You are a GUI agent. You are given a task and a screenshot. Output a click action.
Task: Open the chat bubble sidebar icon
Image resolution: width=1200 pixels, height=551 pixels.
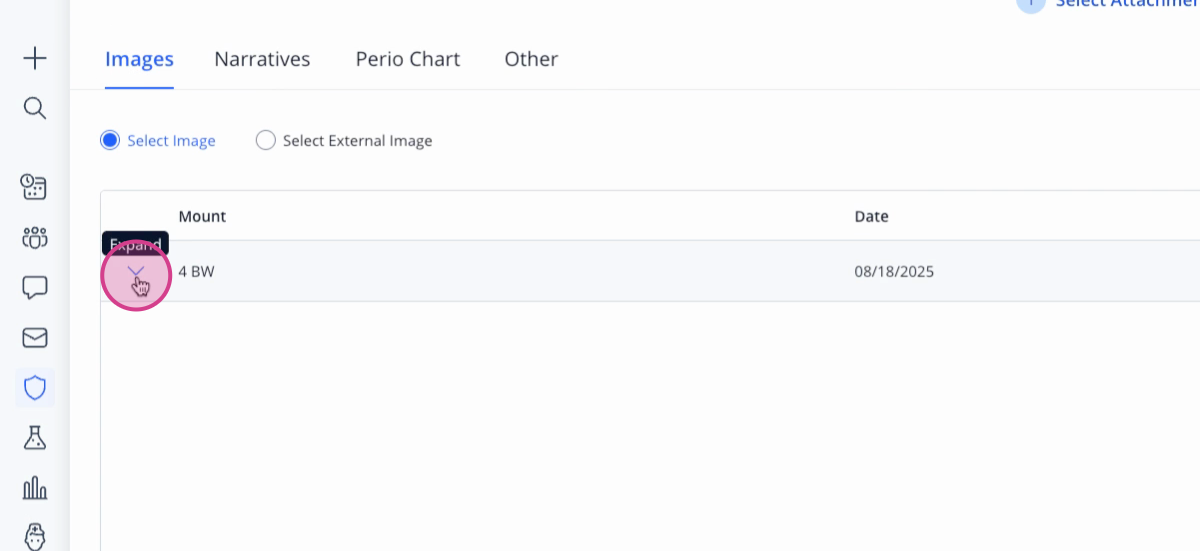tap(35, 288)
